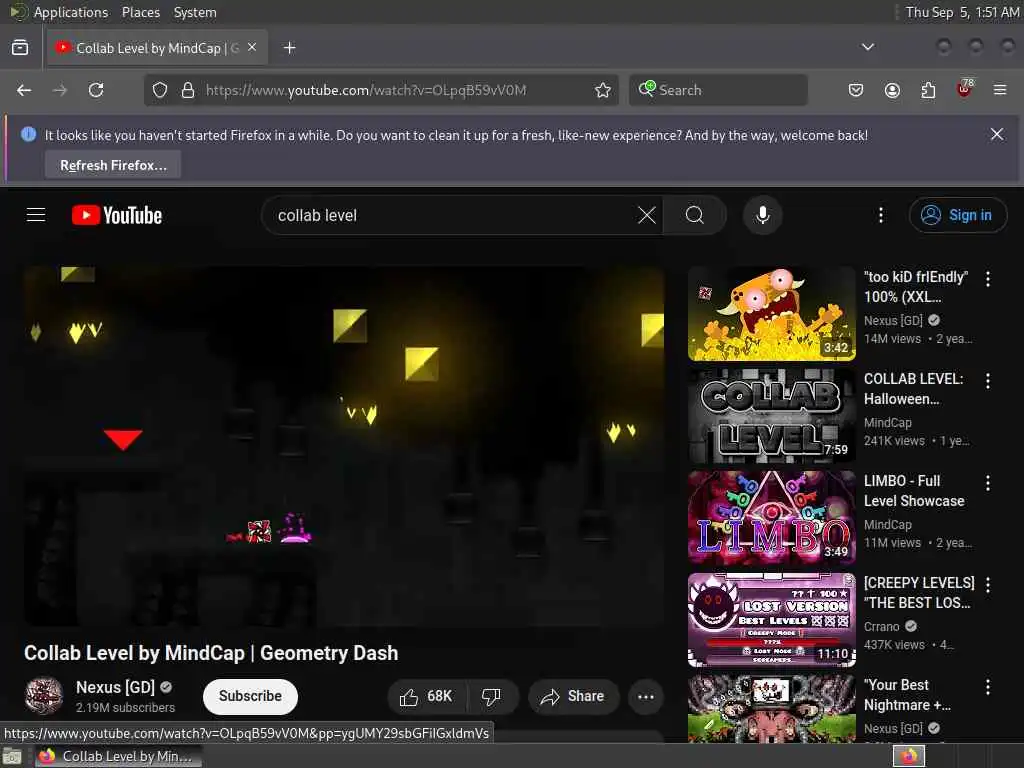The height and width of the screenshot is (768, 1024).
Task: Click the forward navigation arrow
Action: 60,90
